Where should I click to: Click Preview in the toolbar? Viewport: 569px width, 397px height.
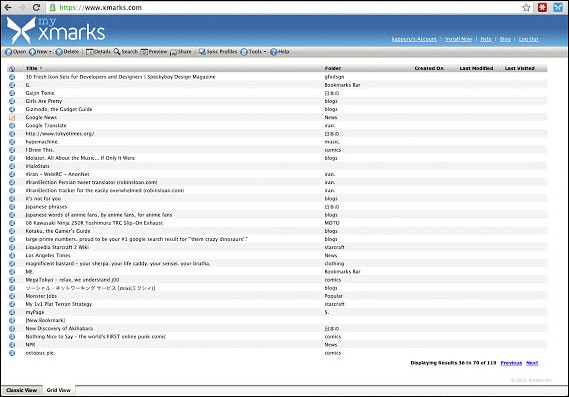(154, 52)
